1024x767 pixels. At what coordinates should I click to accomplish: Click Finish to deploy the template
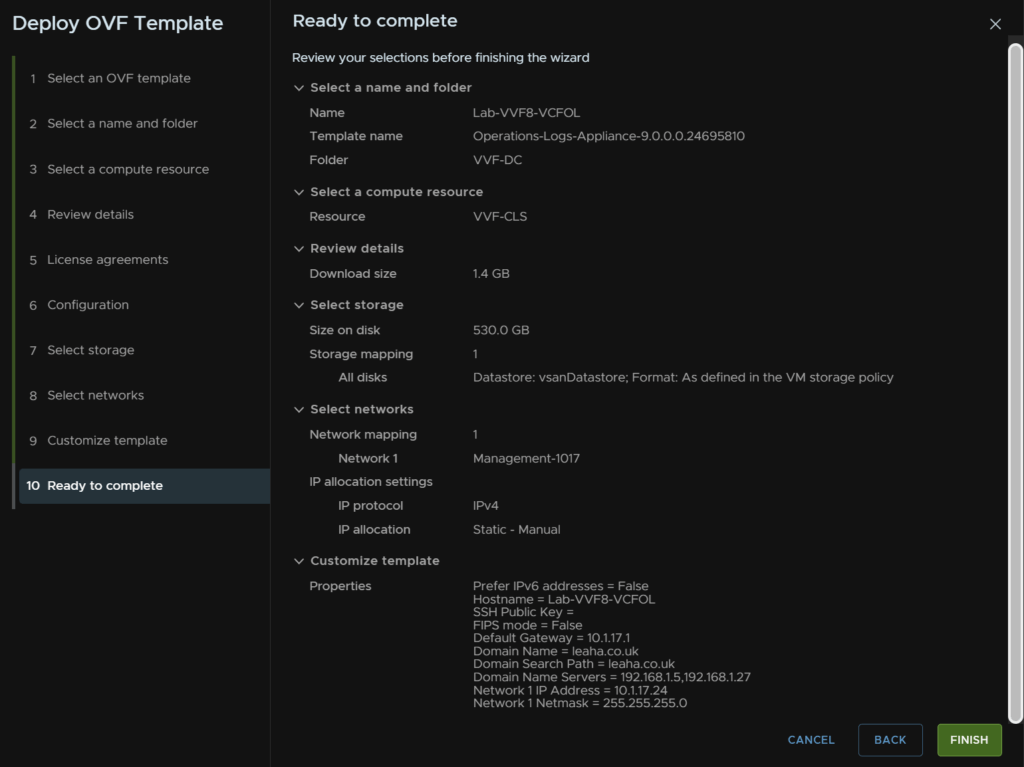click(969, 740)
